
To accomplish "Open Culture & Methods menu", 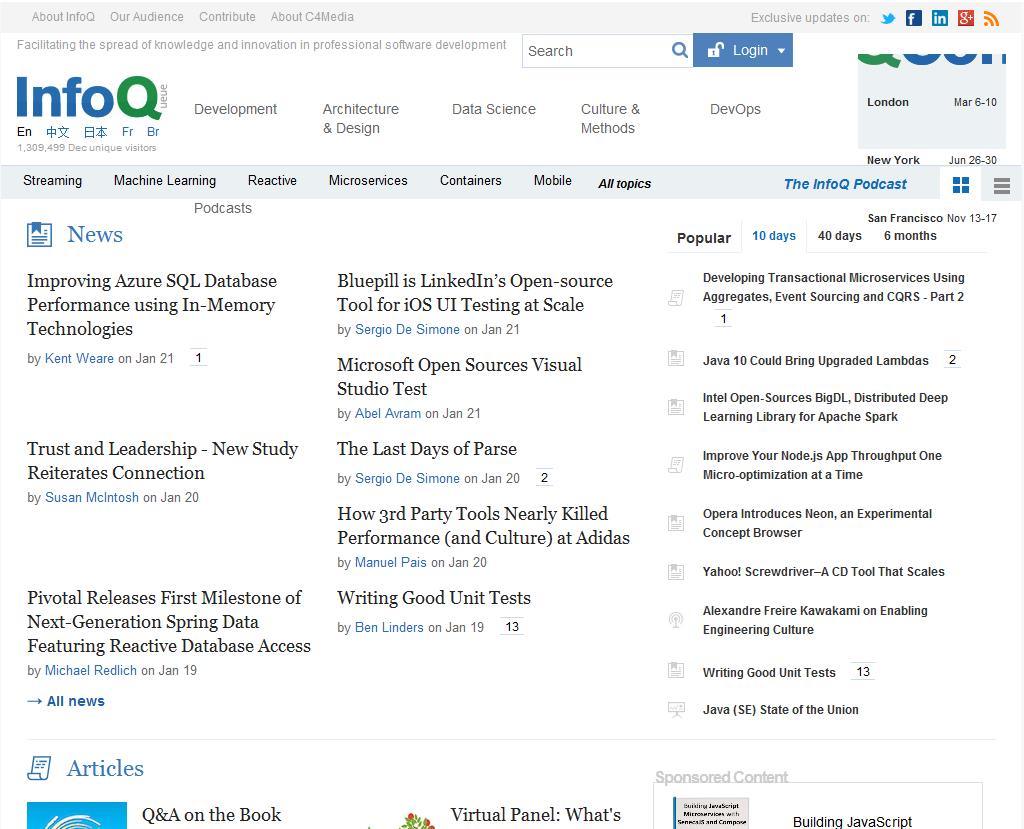I will [610, 118].
